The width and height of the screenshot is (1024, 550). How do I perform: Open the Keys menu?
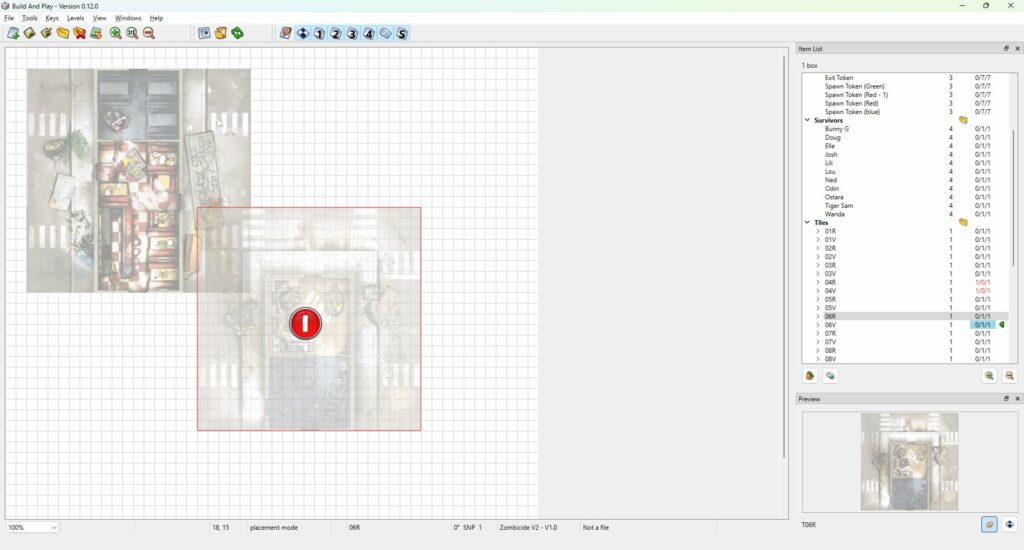click(52, 18)
